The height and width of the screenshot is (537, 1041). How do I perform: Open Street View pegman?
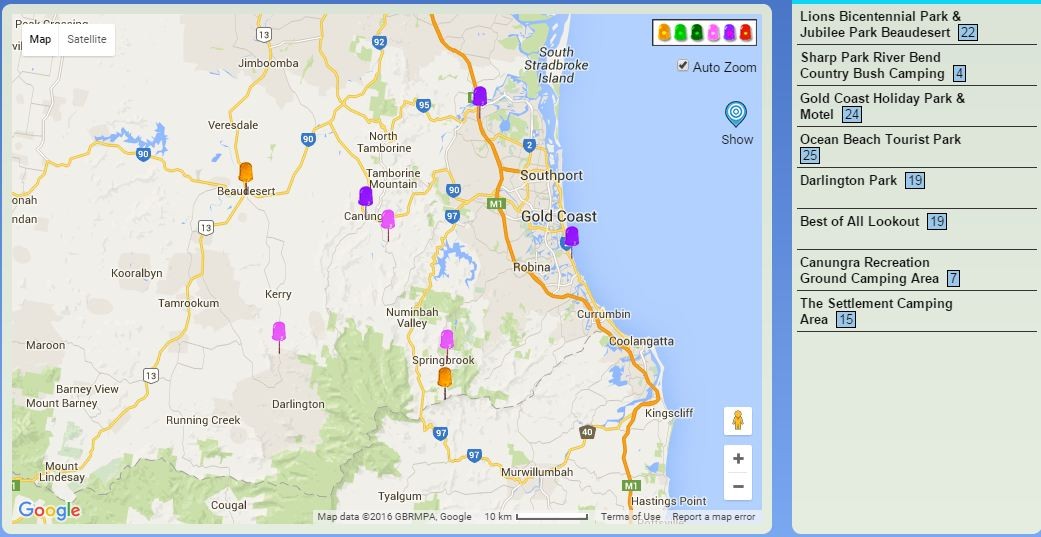pyautogui.click(x=738, y=421)
